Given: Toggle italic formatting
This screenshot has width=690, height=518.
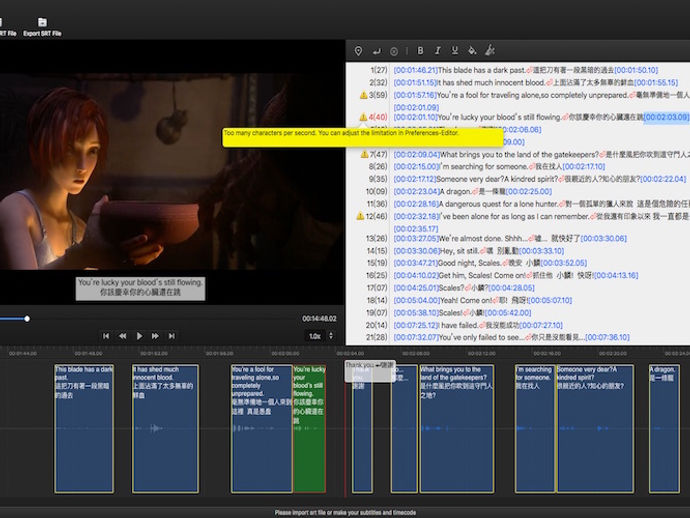Looking at the screenshot, I should (437, 51).
